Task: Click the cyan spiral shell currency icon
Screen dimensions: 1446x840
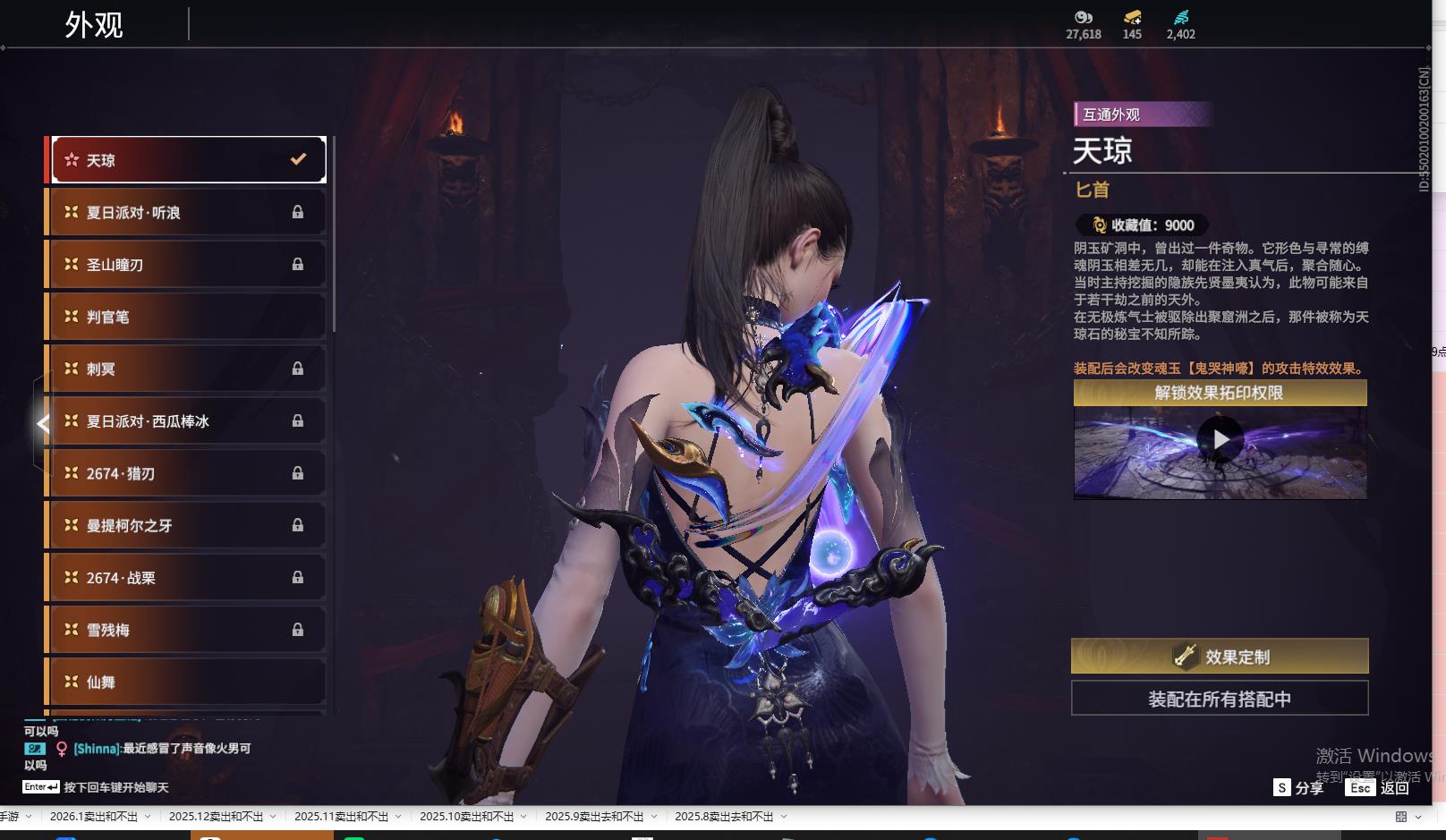Action: (x=1181, y=17)
